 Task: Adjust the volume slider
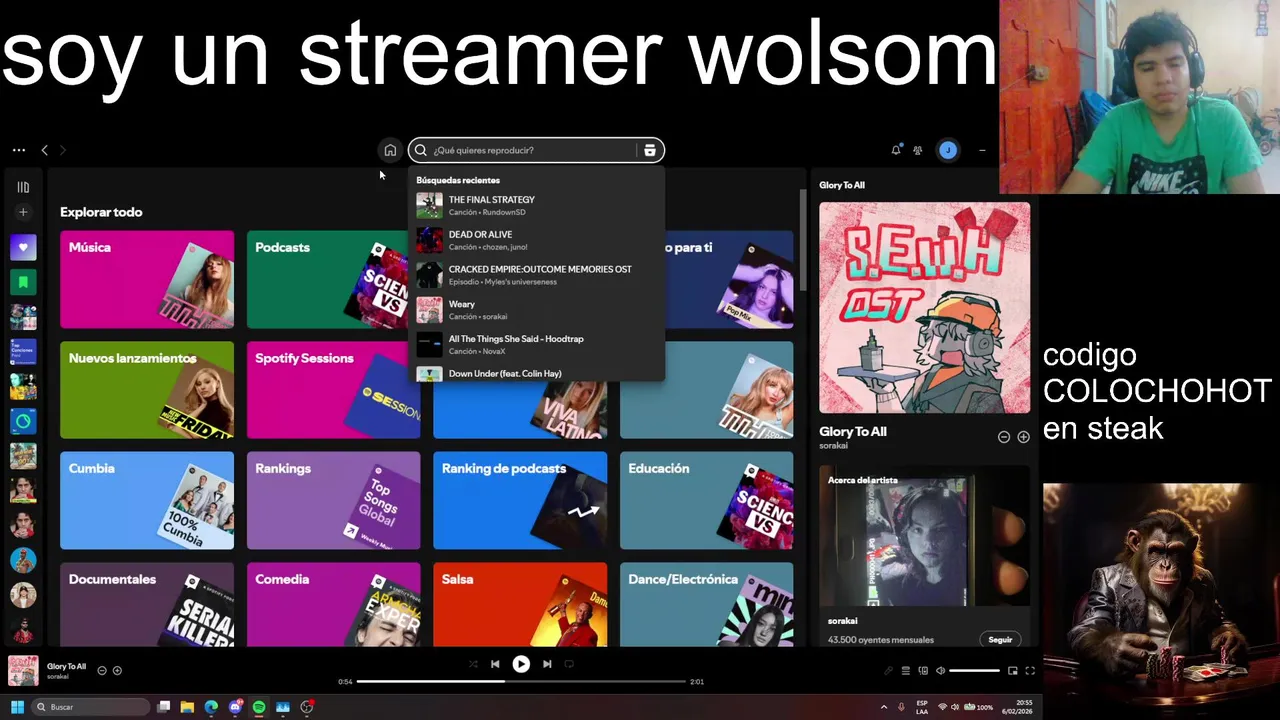(x=974, y=671)
